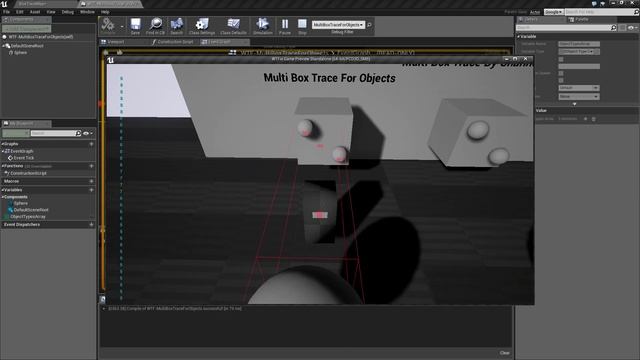Click Add New button in My Blueprint
The image size is (640, 360).
(16, 133)
